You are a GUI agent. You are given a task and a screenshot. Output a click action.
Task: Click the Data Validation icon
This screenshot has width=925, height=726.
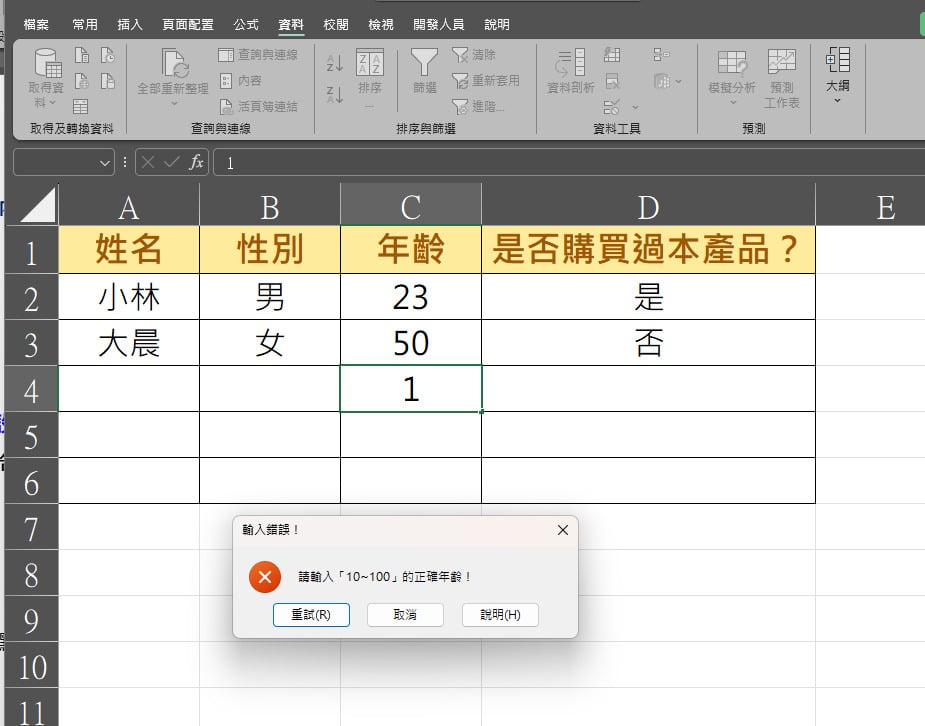[x=612, y=107]
